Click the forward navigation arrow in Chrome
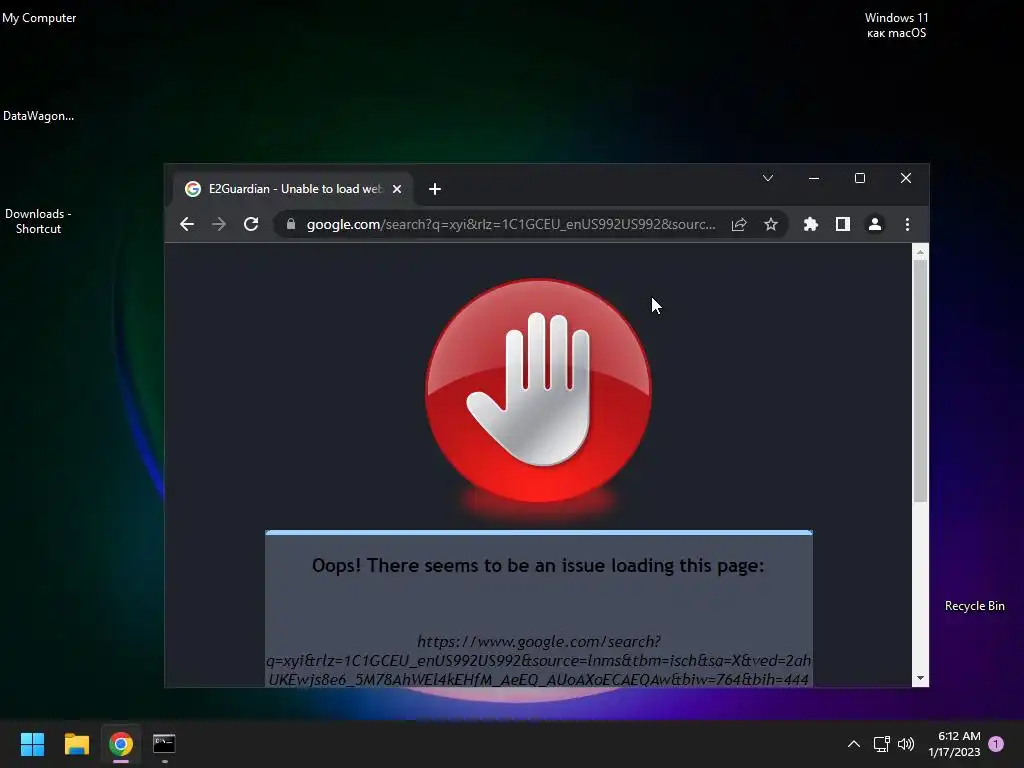This screenshot has width=1024, height=768. point(219,225)
